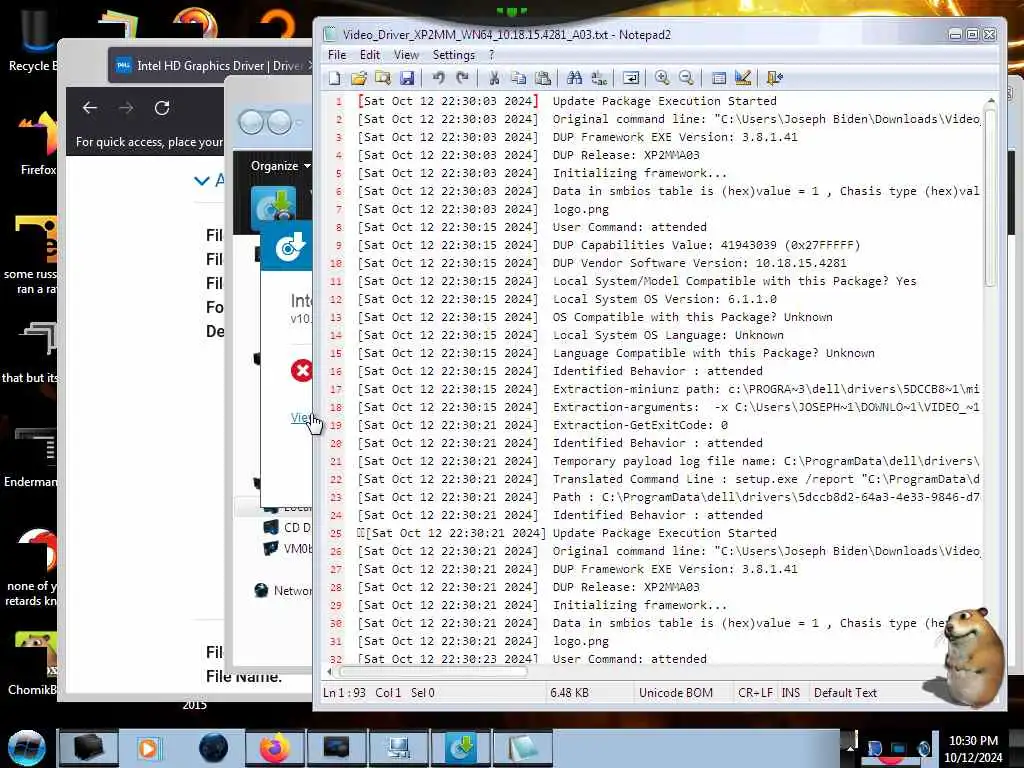This screenshot has height=768, width=1024.
Task: Click the horizontal scrollbar in Notepad2
Action: pyautogui.click(x=433, y=671)
